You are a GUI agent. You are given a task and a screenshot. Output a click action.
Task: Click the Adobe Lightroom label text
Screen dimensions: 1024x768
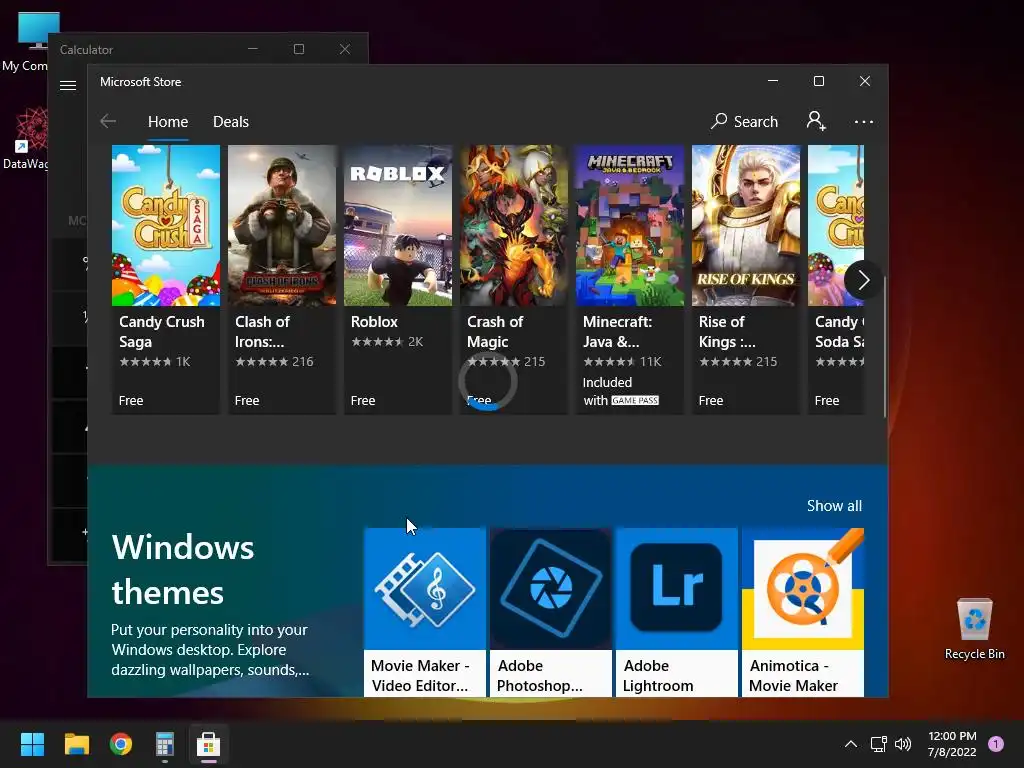[x=658, y=676]
